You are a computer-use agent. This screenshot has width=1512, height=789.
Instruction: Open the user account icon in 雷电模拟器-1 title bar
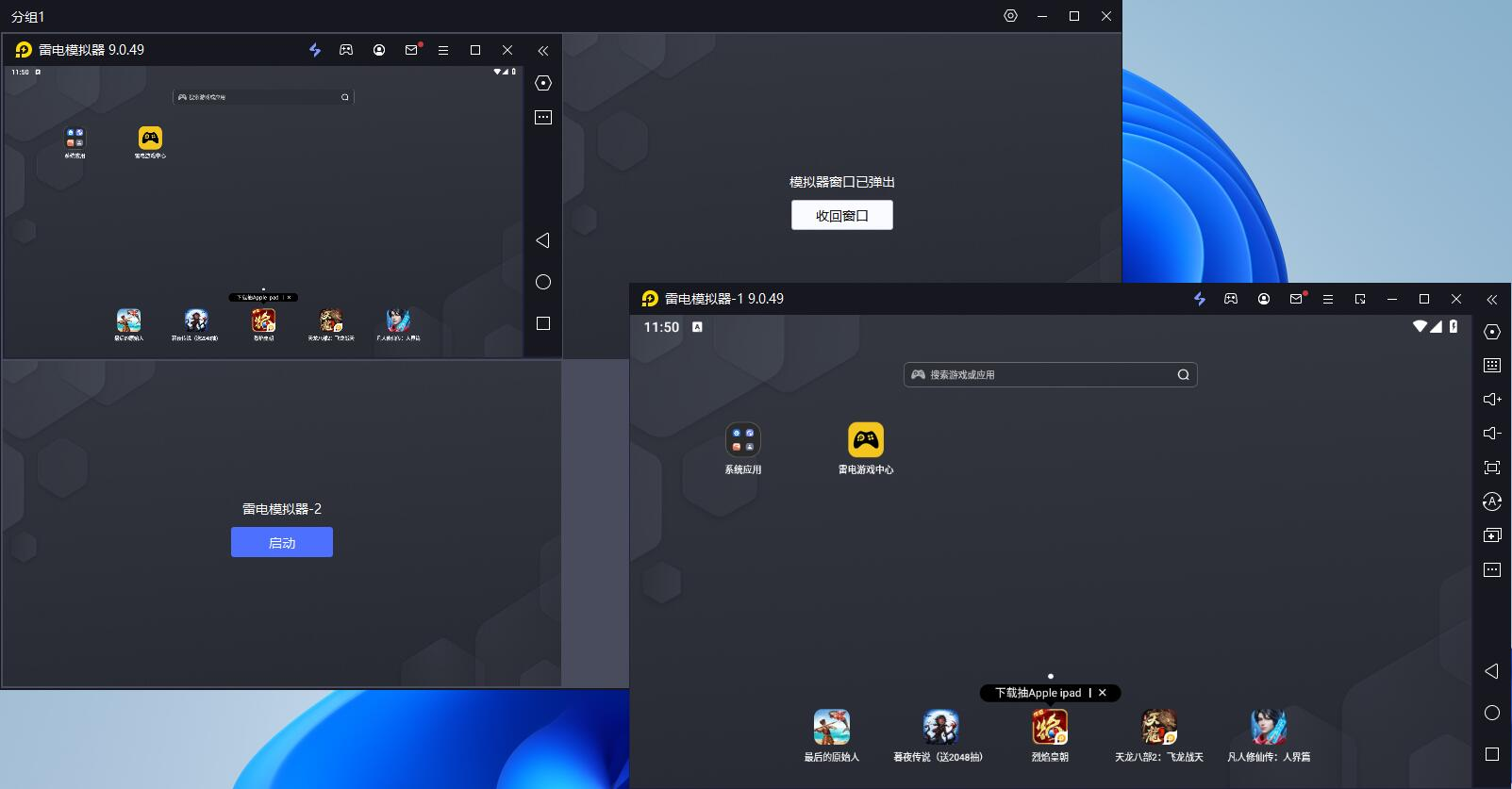(x=1263, y=299)
